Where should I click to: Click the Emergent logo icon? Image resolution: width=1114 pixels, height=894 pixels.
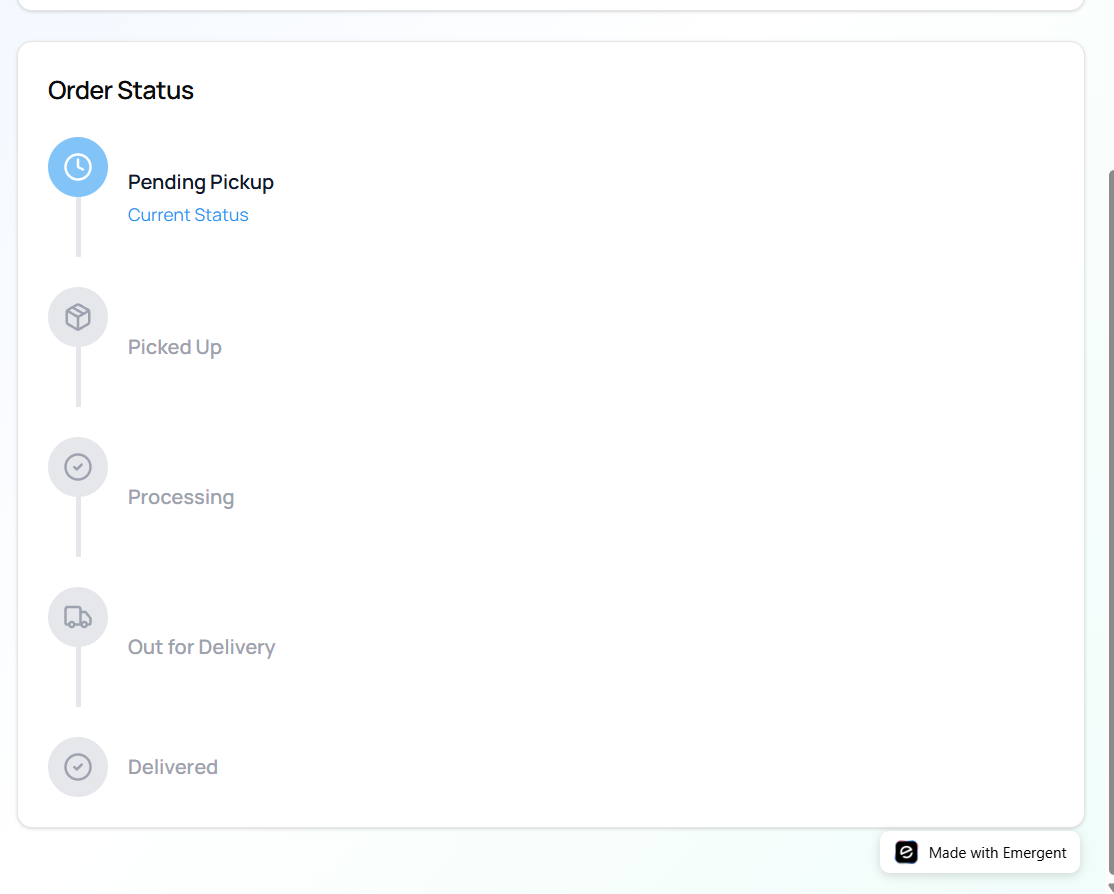coord(905,852)
